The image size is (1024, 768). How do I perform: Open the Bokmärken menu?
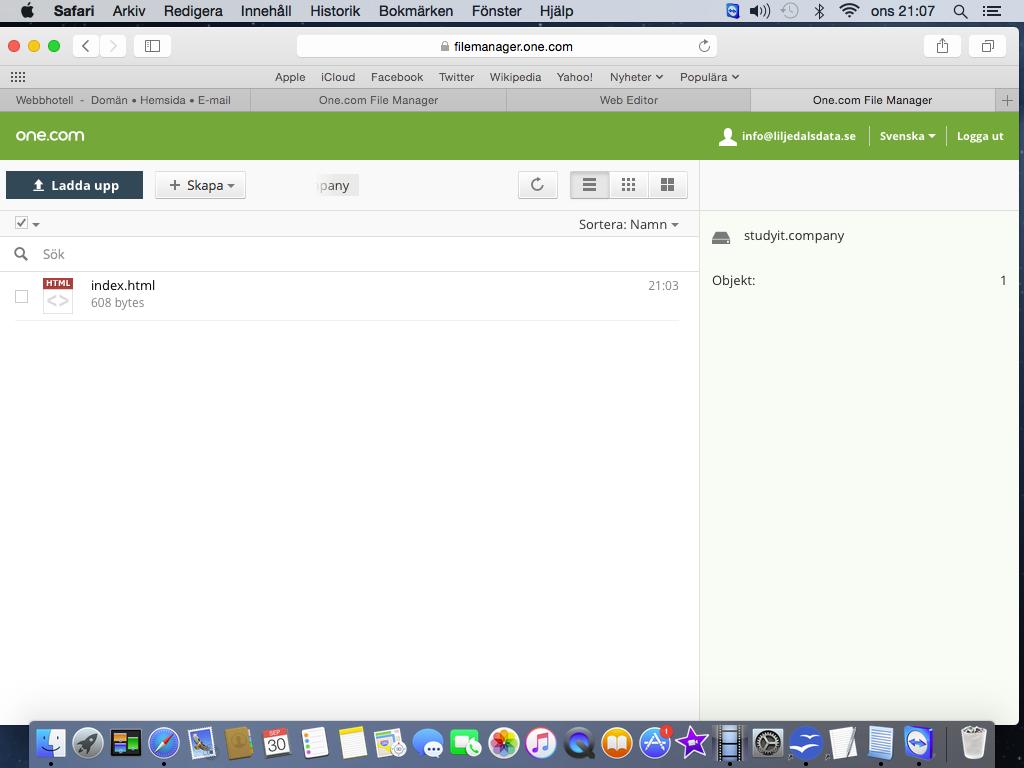(x=416, y=11)
